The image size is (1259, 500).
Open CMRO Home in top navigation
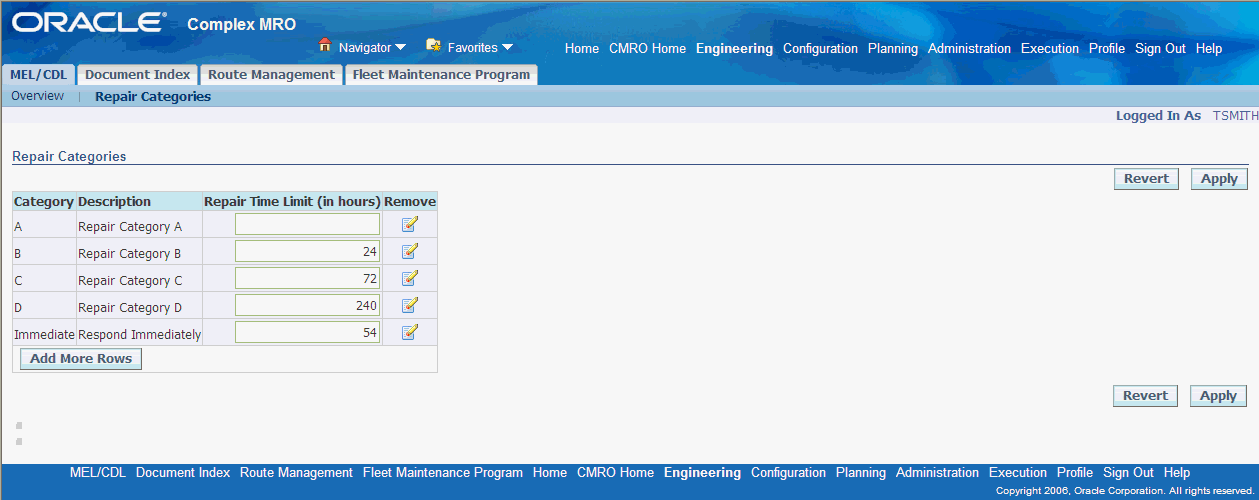[x=647, y=48]
